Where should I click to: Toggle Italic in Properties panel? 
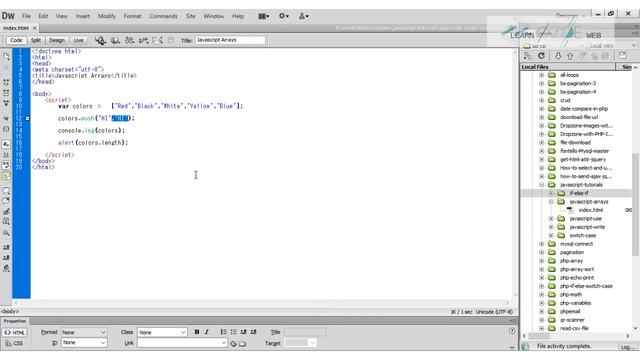tap(207, 332)
